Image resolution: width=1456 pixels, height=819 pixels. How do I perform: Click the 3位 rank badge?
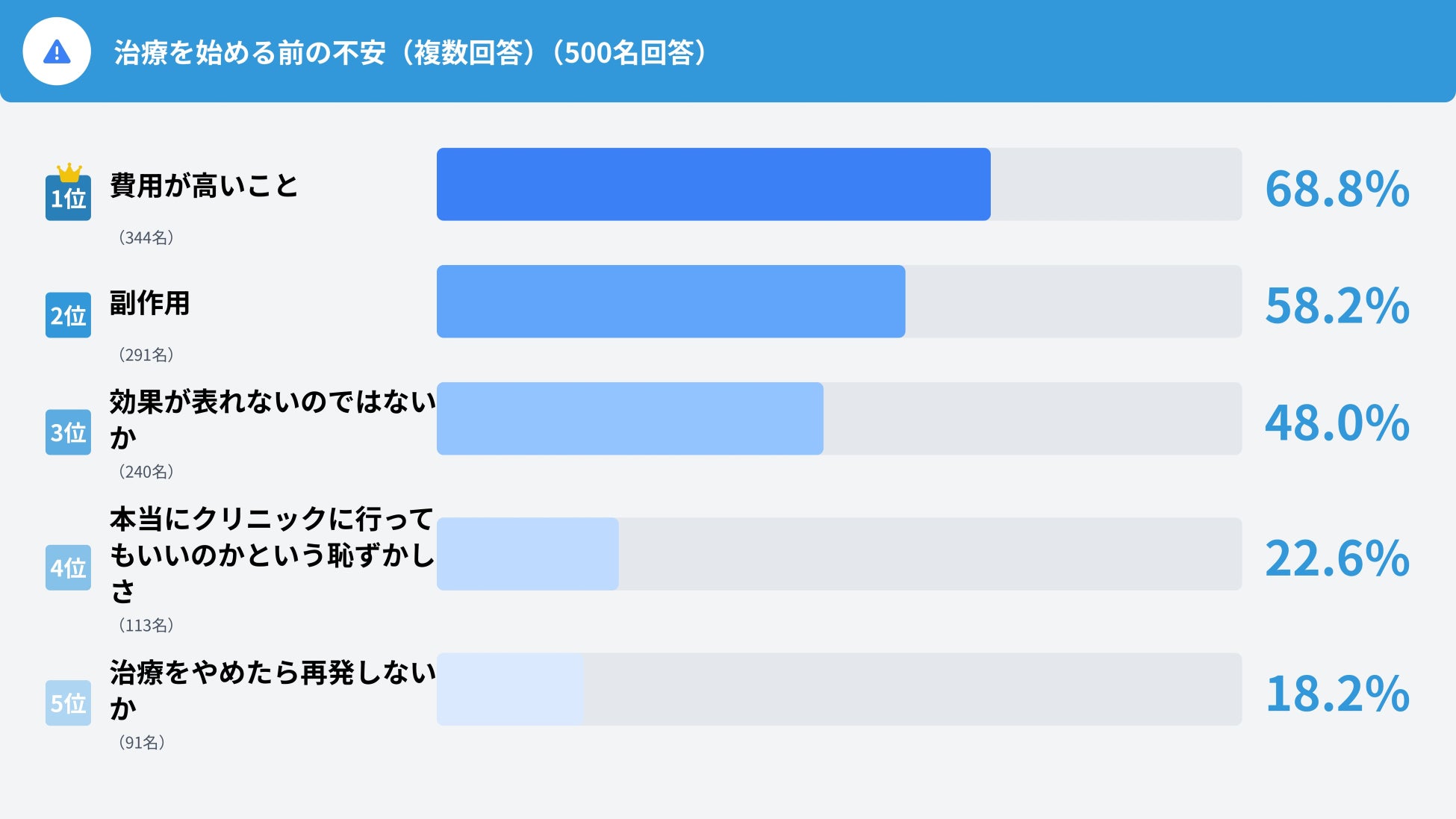point(68,432)
